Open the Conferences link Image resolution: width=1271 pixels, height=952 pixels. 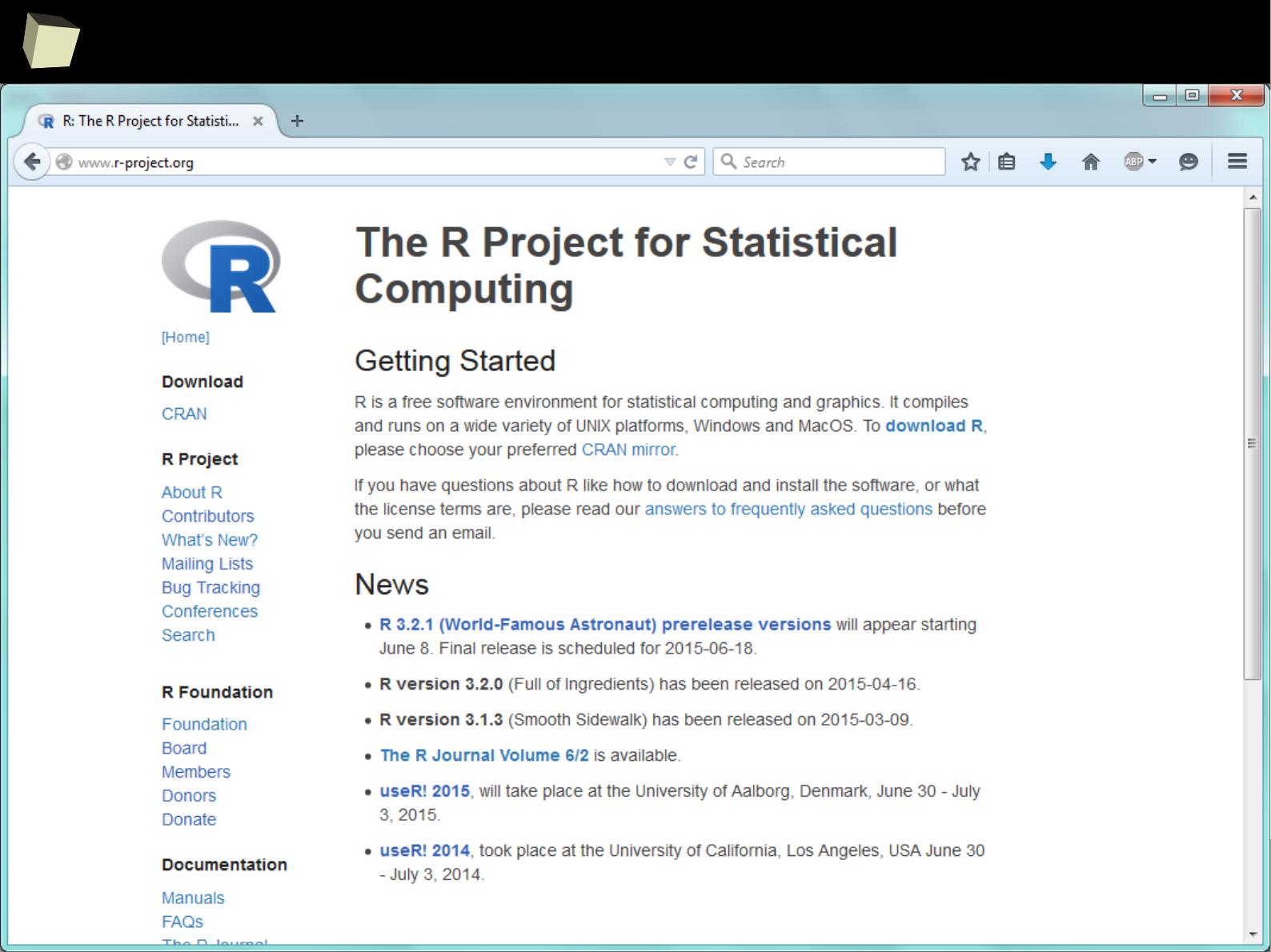tap(209, 611)
